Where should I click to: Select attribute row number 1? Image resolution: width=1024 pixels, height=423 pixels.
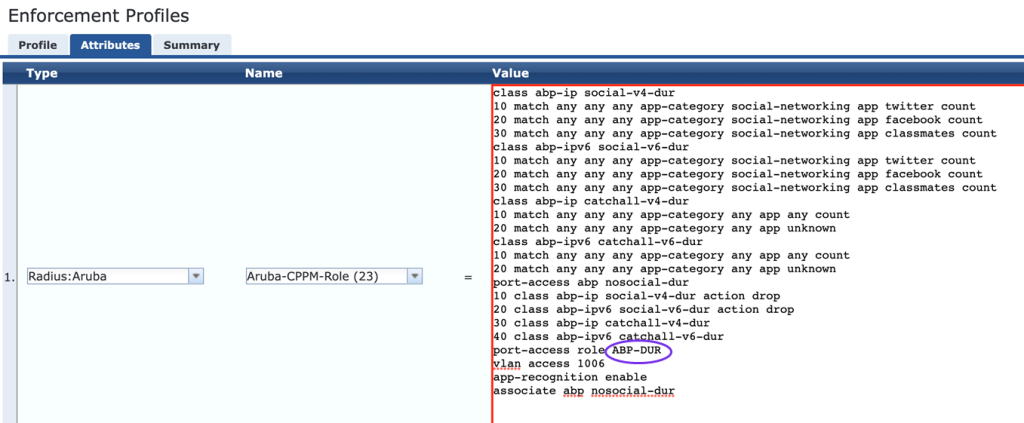click(9, 277)
